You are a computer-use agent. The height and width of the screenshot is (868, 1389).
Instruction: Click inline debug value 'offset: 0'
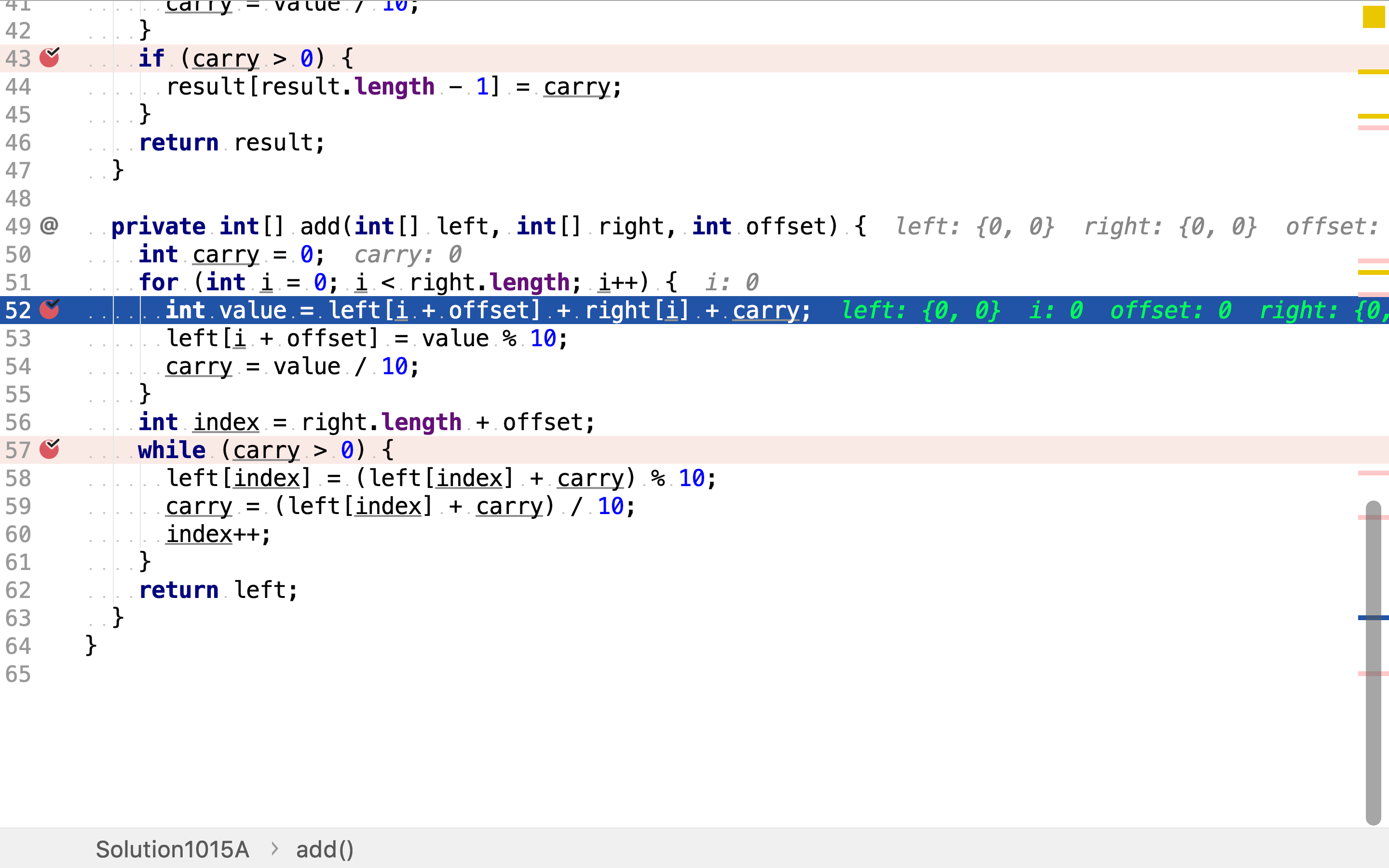(x=1171, y=311)
